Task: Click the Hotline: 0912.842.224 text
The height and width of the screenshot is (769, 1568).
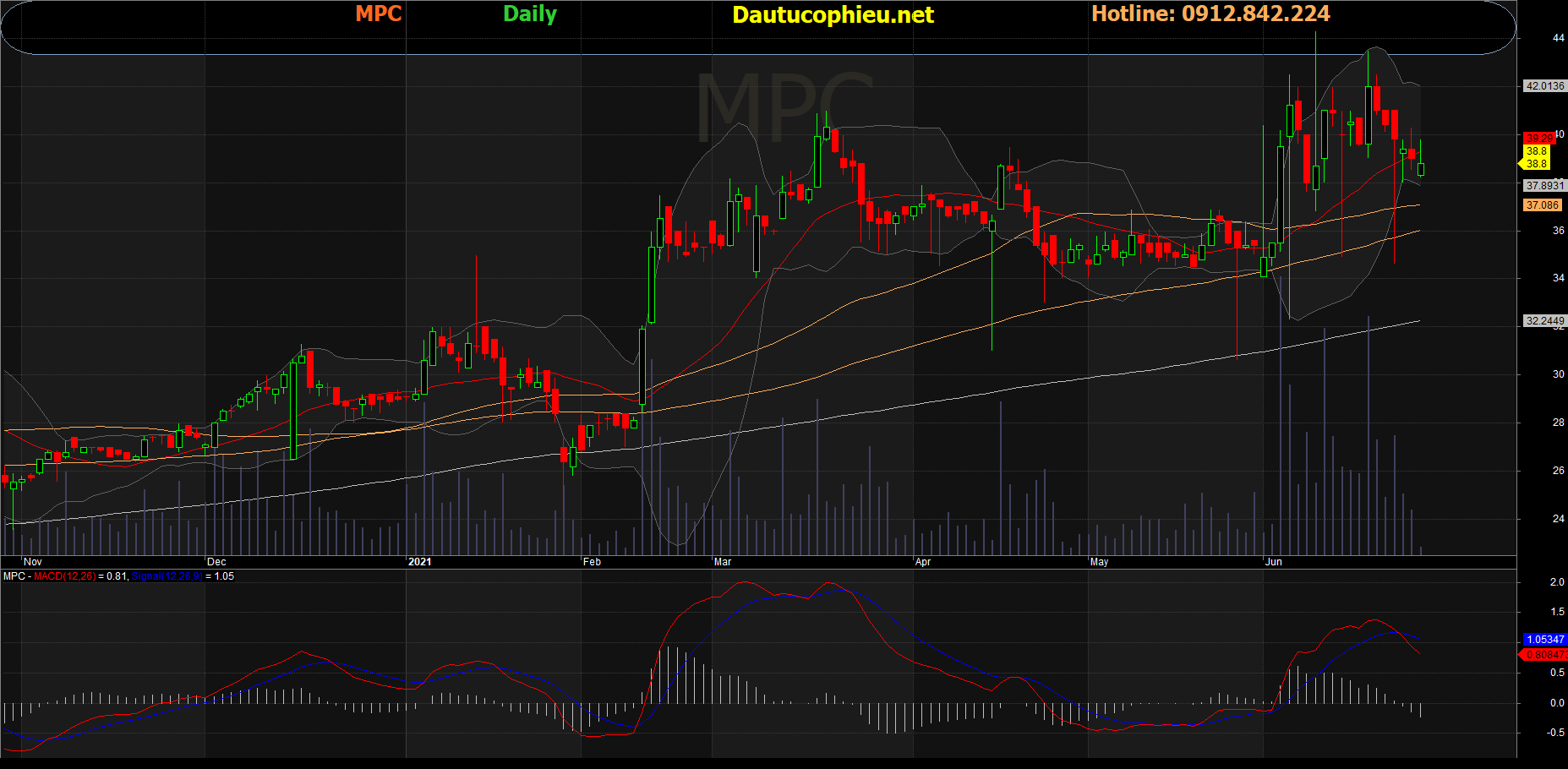Action: 1210,14
